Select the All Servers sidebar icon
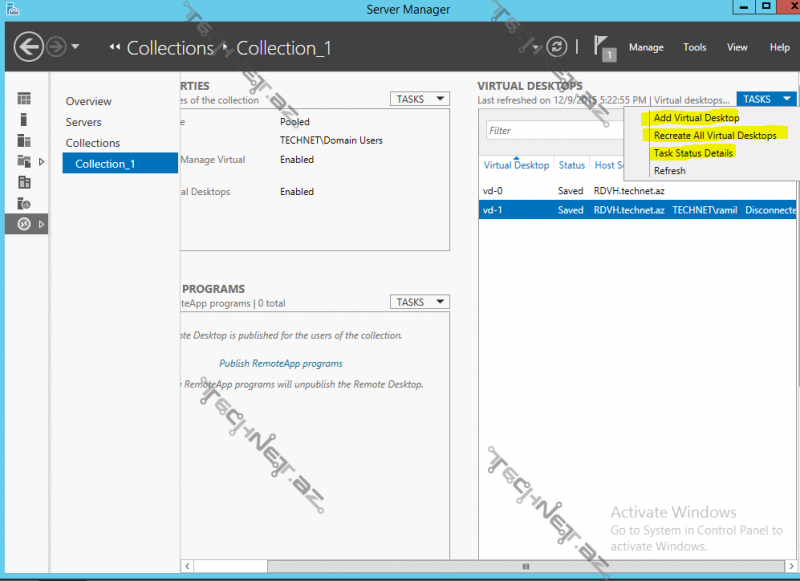Image resolution: width=800 pixels, height=581 pixels. pos(24,140)
